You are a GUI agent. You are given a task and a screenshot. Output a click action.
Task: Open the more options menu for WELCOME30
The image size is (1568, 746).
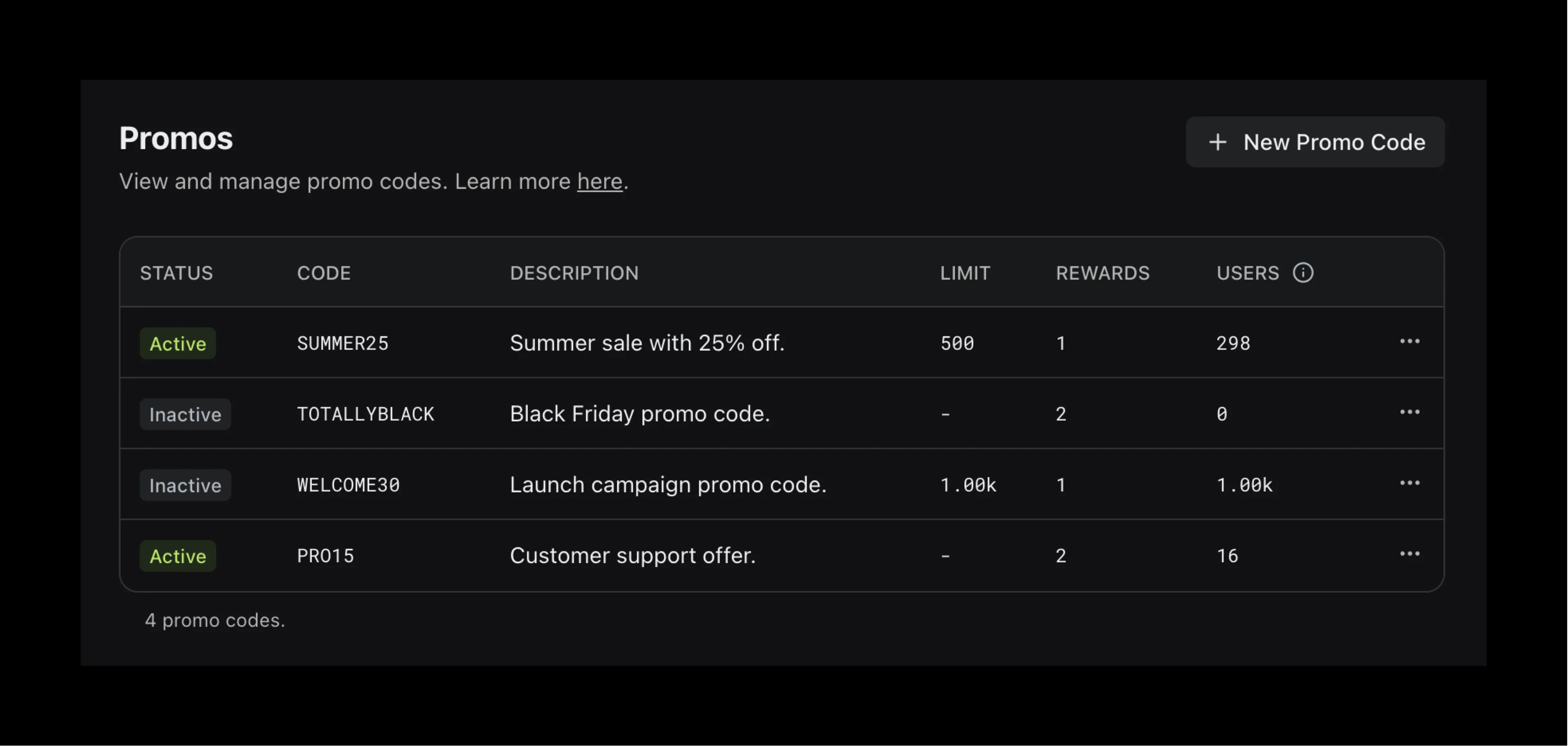coord(1409,483)
